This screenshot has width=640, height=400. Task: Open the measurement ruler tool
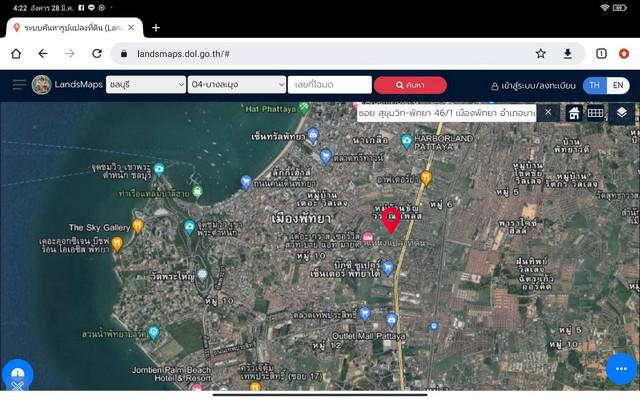(596, 113)
